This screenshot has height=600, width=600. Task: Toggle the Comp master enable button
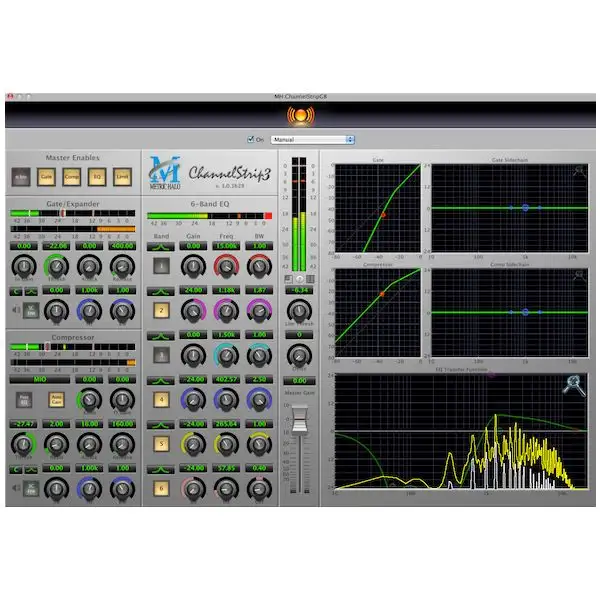point(71,176)
